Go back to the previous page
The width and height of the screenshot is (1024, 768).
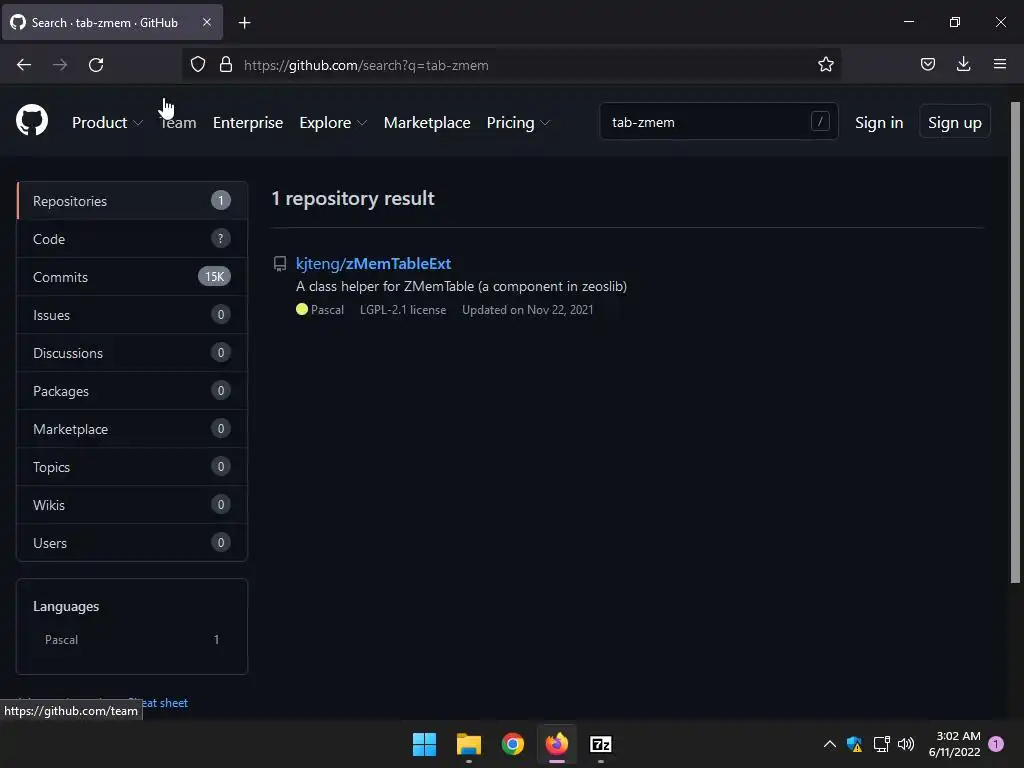(x=24, y=65)
